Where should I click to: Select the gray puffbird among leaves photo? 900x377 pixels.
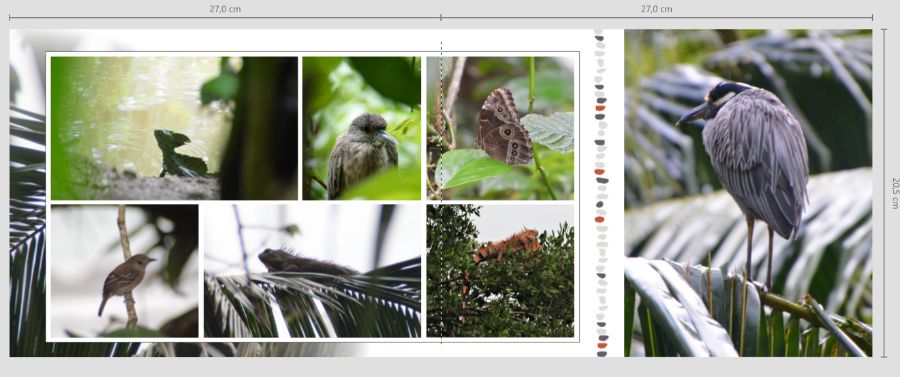coord(361,128)
